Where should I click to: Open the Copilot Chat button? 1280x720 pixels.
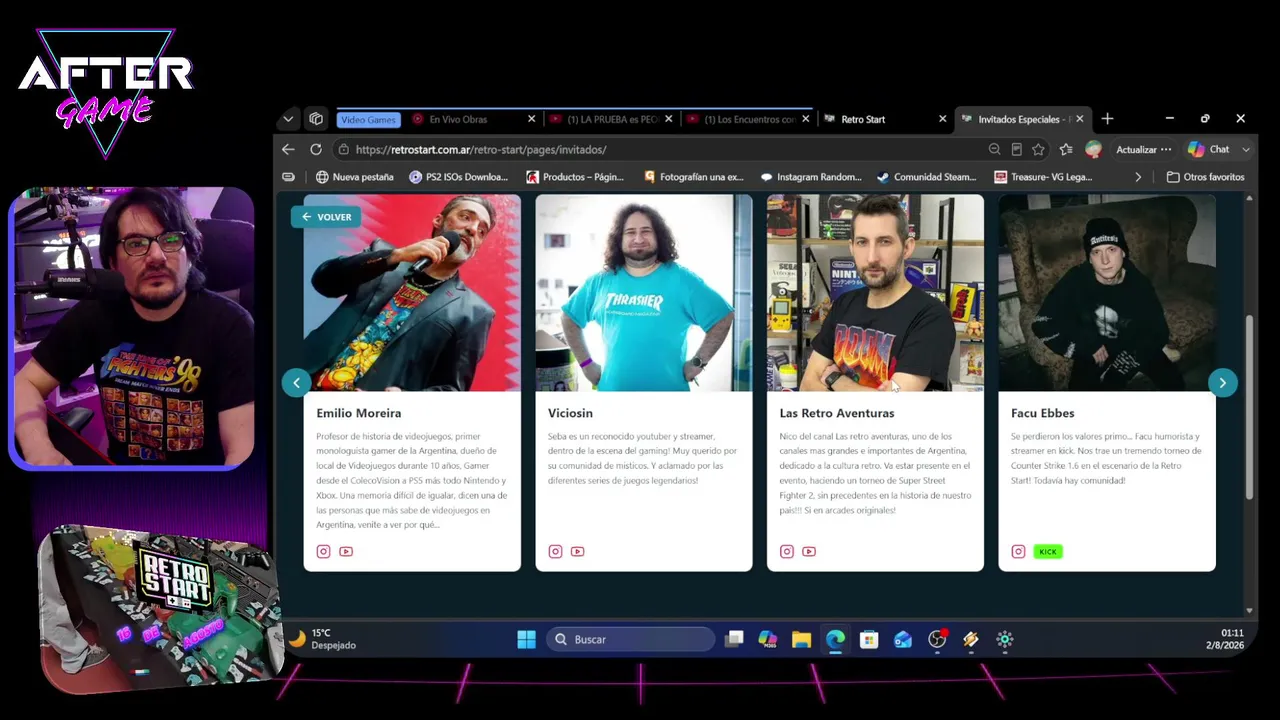click(x=1209, y=149)
